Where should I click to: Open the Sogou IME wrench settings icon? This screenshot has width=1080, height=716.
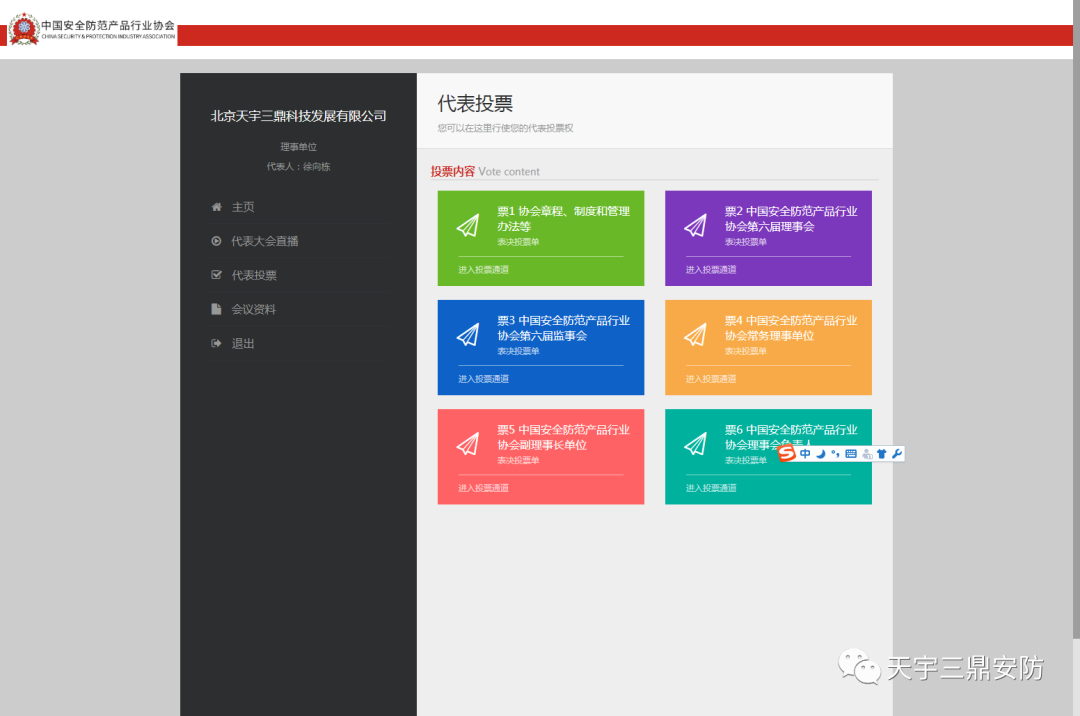(x=897, y=454)
